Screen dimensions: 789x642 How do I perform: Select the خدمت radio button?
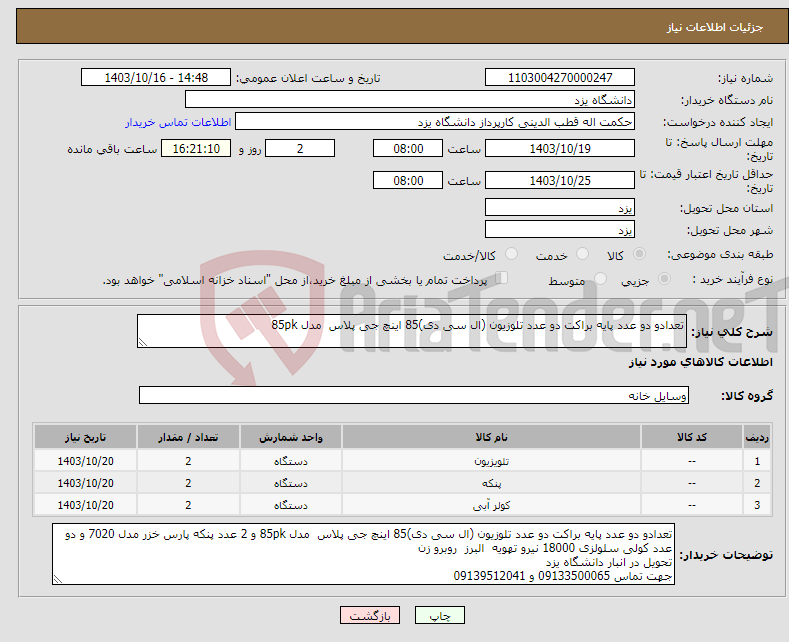click(x=582, y=254)
